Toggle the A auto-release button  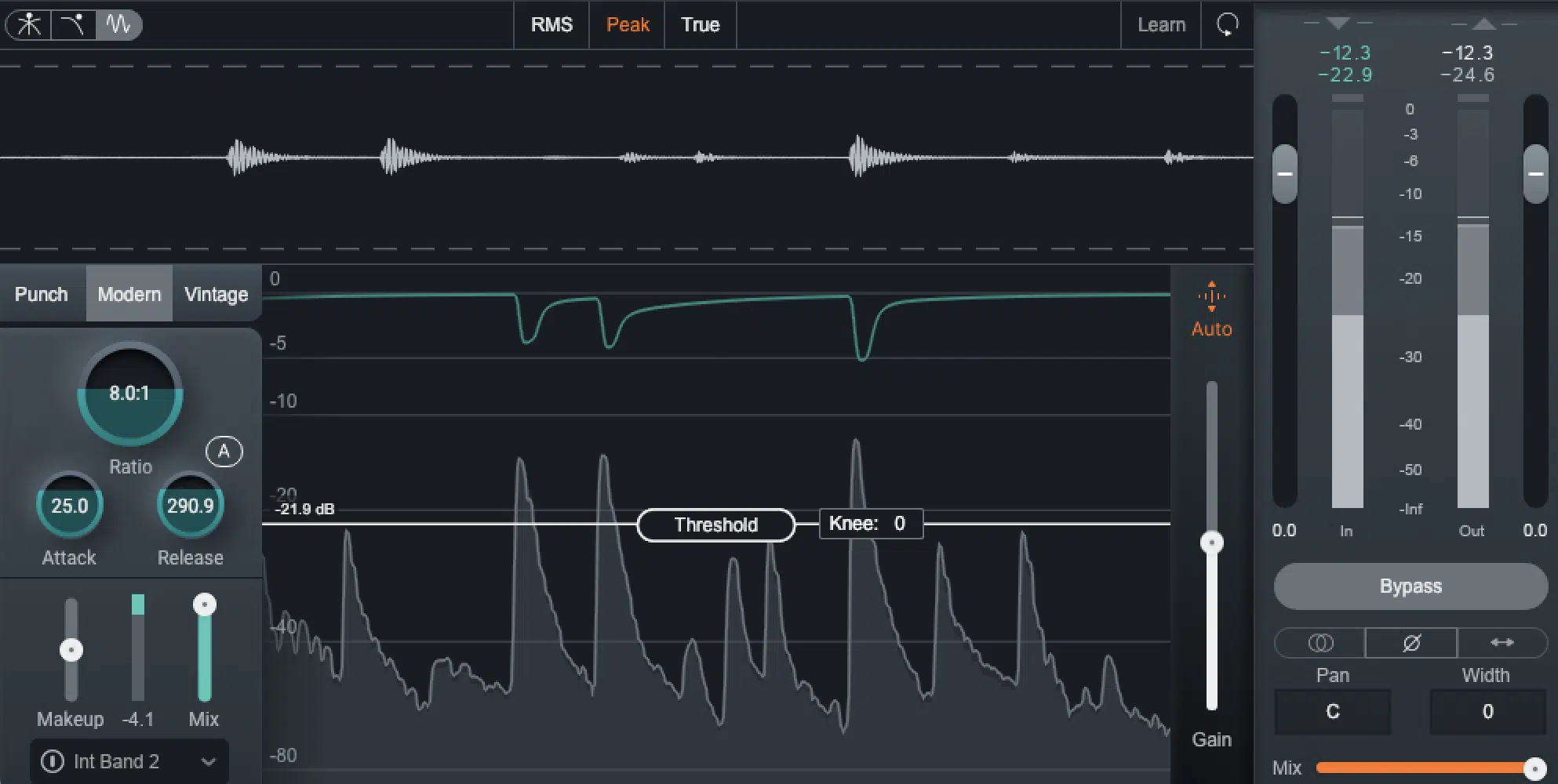(224, 452)
